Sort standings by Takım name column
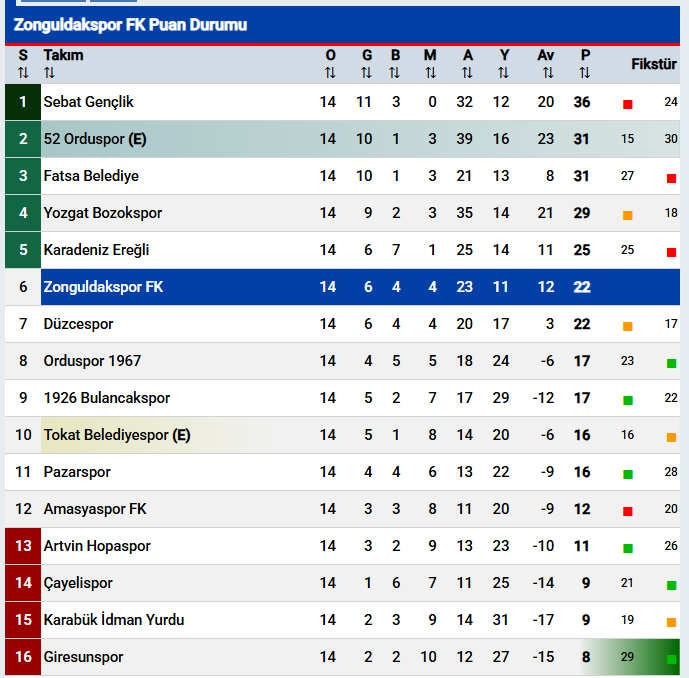 62,64
